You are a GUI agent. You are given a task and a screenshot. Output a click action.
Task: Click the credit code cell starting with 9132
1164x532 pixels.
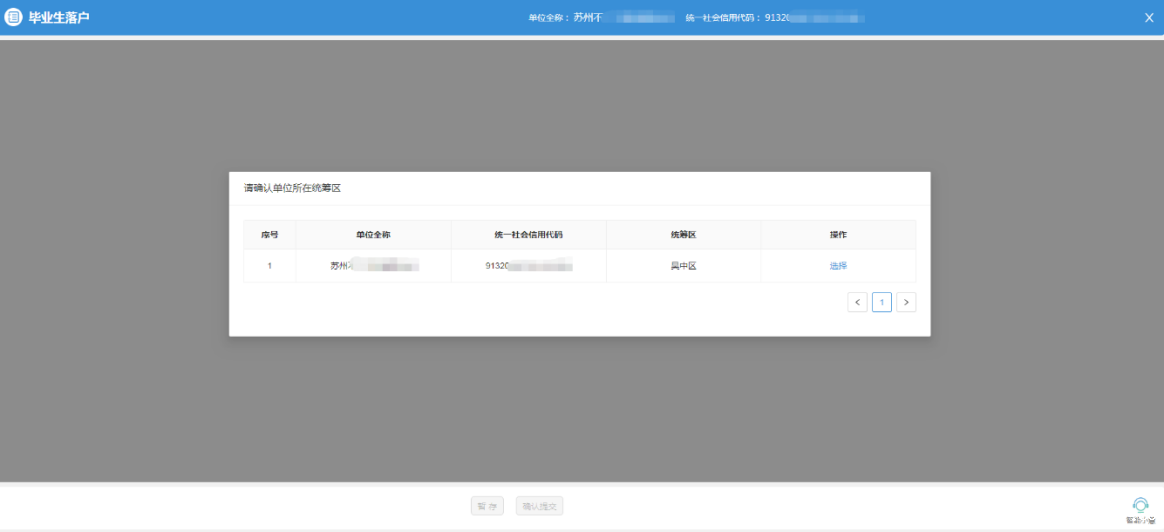coord(528,266)
